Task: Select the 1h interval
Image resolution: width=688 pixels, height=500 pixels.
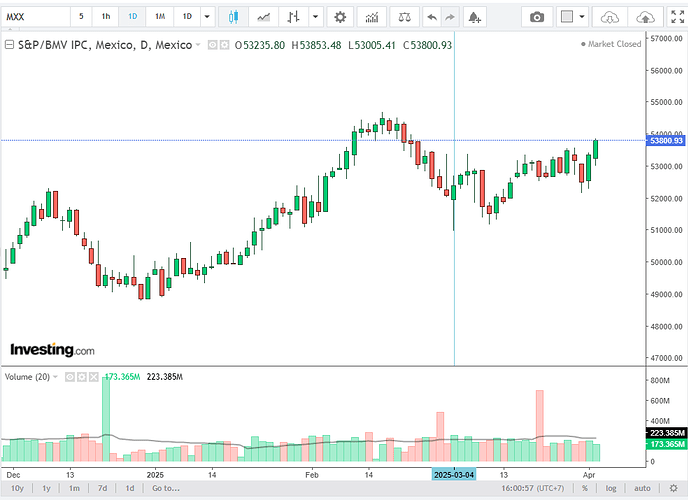Action: [x=106, y=17]
